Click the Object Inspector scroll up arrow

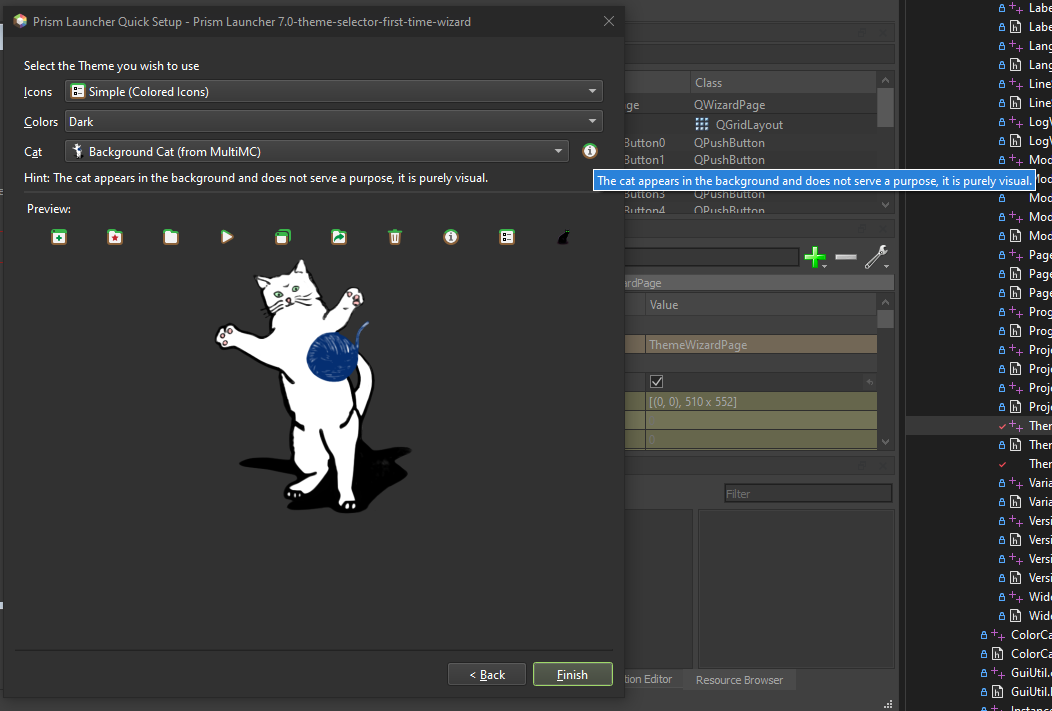coord(886,80)
